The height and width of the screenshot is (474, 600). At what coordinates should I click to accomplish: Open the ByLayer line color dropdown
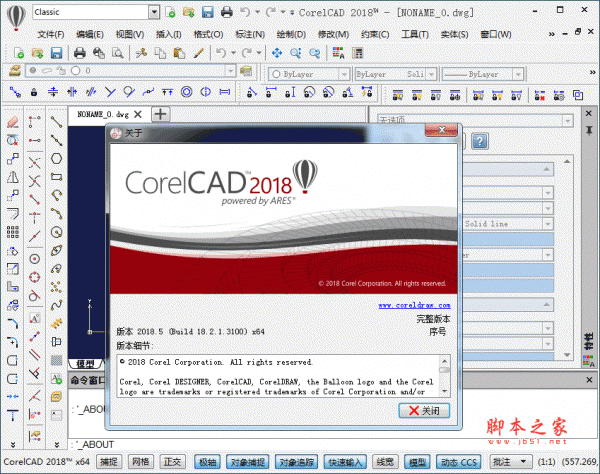(344, 74)
